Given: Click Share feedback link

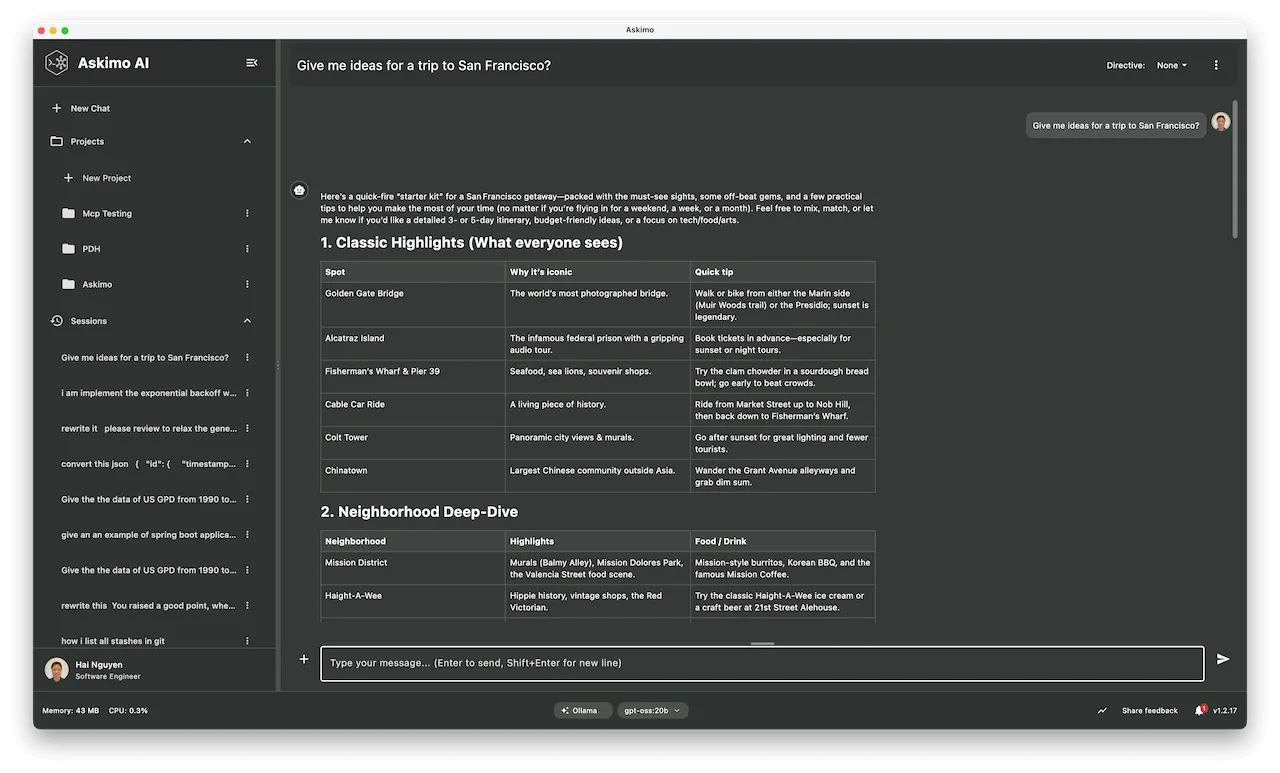Looking at the screenshot, I should (1149, 711).
